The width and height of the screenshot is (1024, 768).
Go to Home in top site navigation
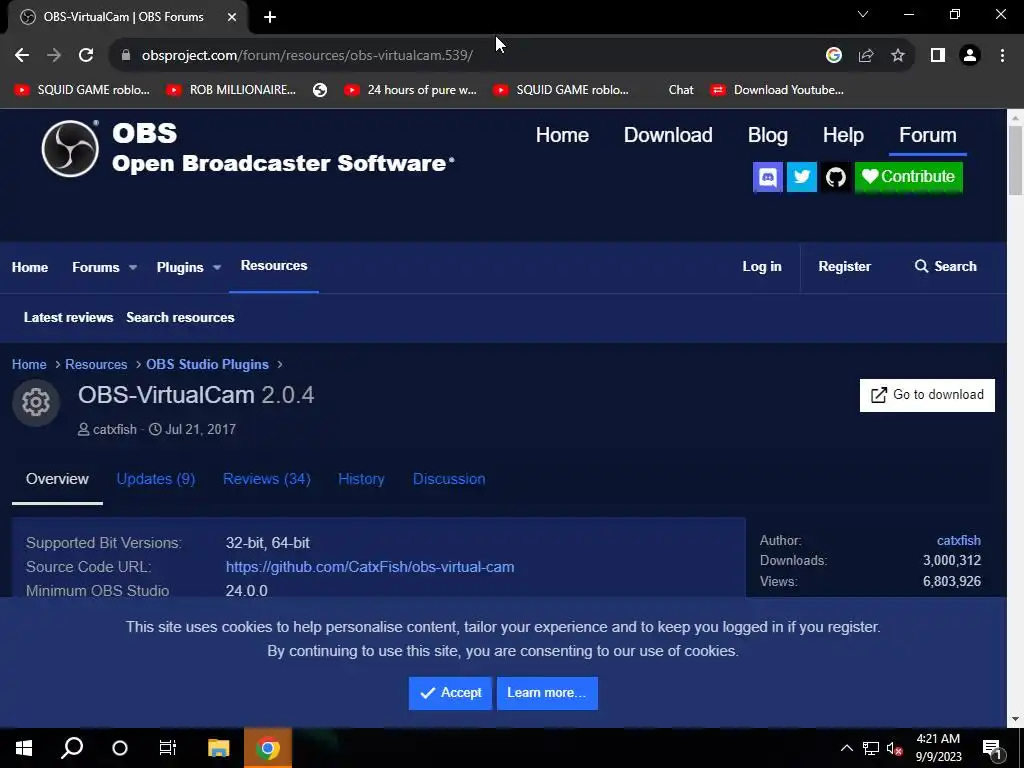tap(562, 135)
